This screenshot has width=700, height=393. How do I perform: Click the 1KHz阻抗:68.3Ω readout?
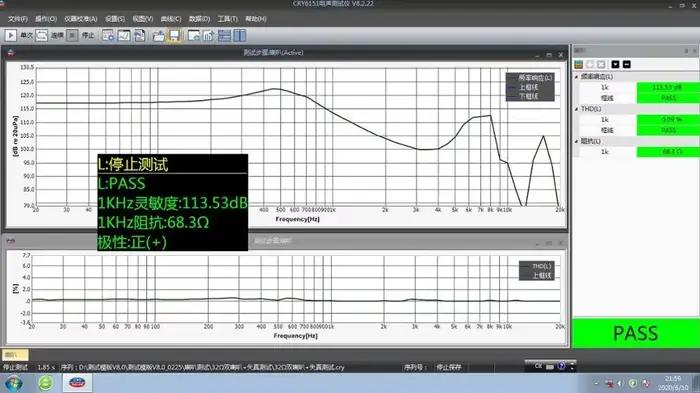coord(153,222)
